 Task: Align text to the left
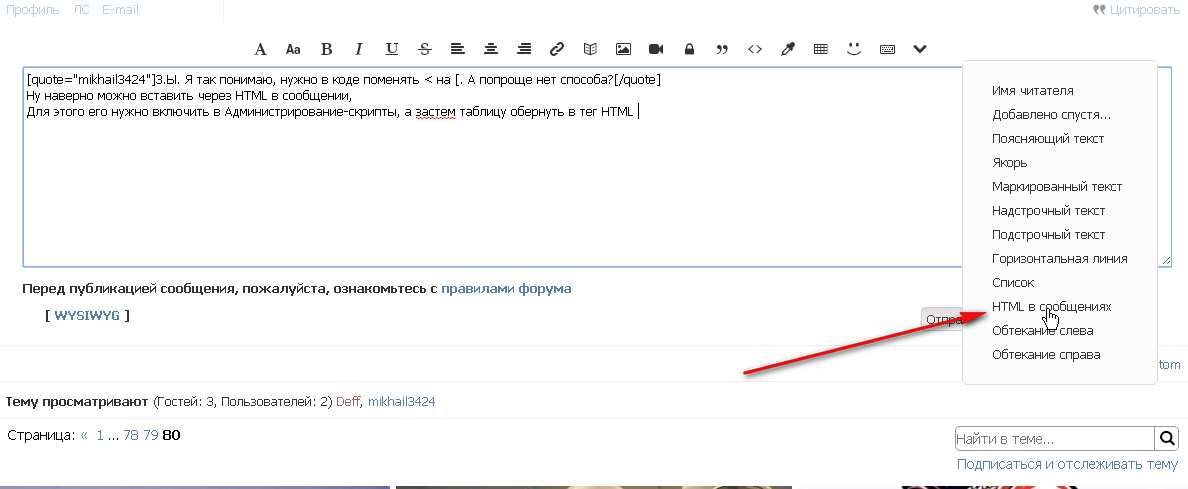(457, 49)
